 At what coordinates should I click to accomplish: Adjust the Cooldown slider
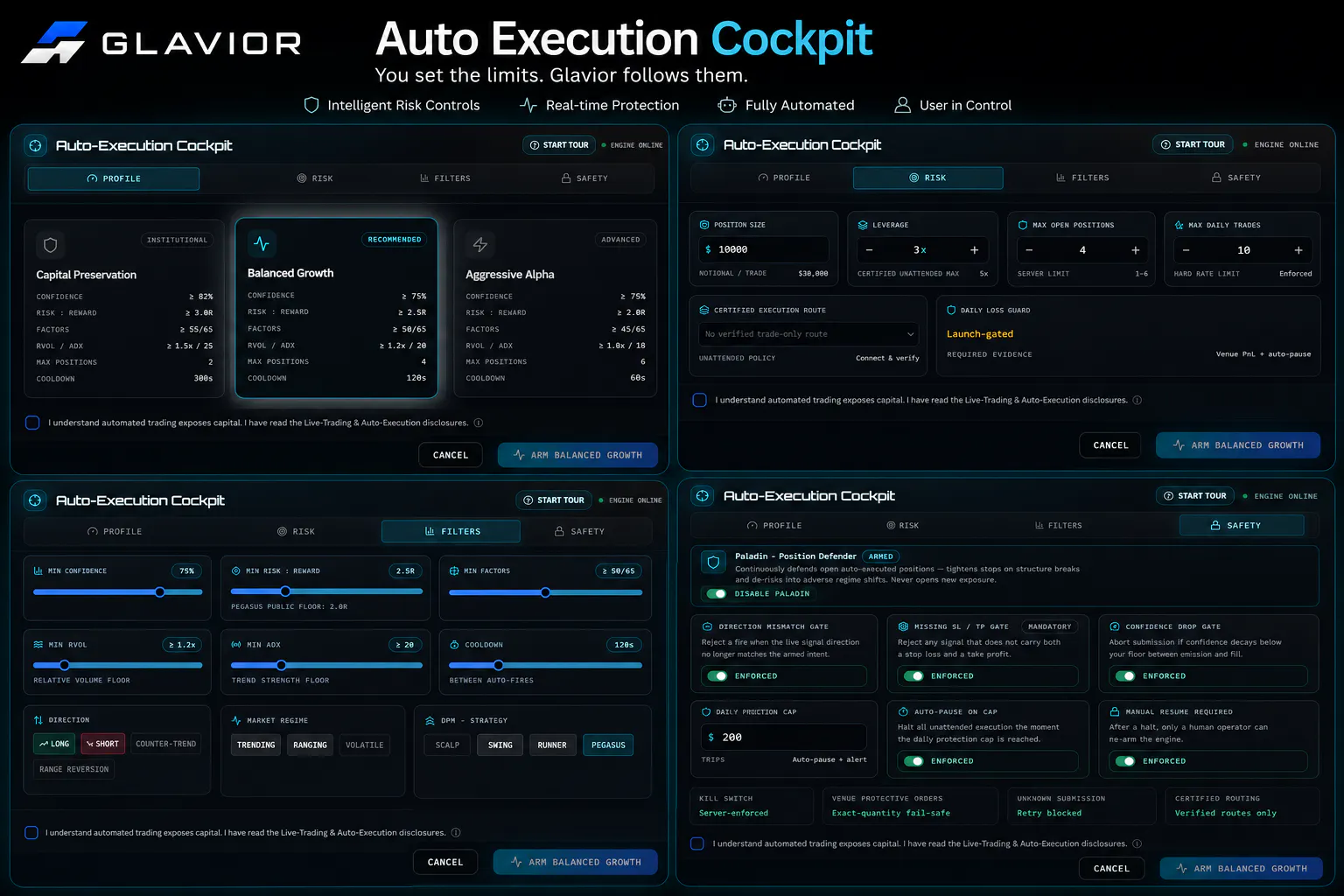point(545,665)
